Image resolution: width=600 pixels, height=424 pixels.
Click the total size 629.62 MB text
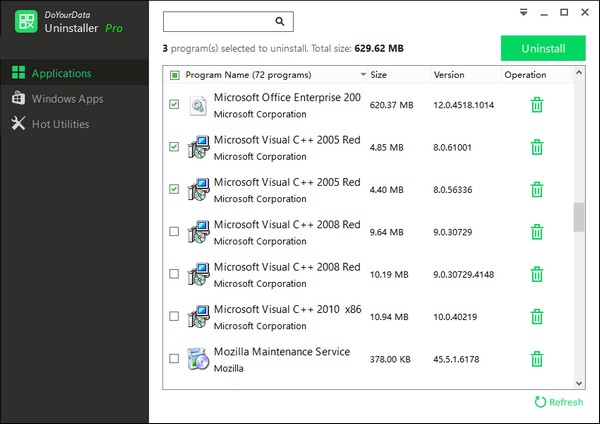point(379,49)
